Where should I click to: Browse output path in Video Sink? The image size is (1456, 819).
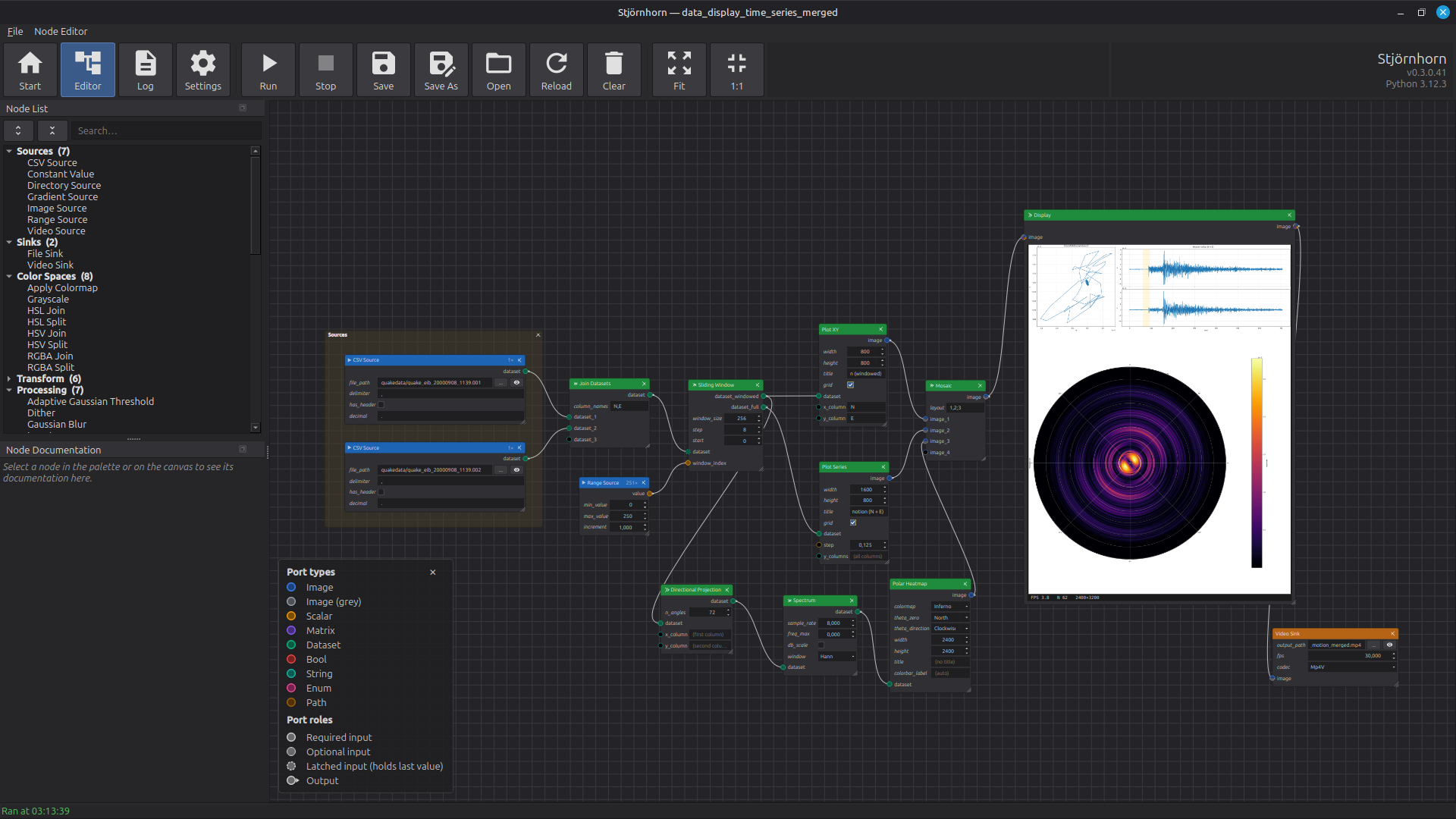pos(1374,645)
